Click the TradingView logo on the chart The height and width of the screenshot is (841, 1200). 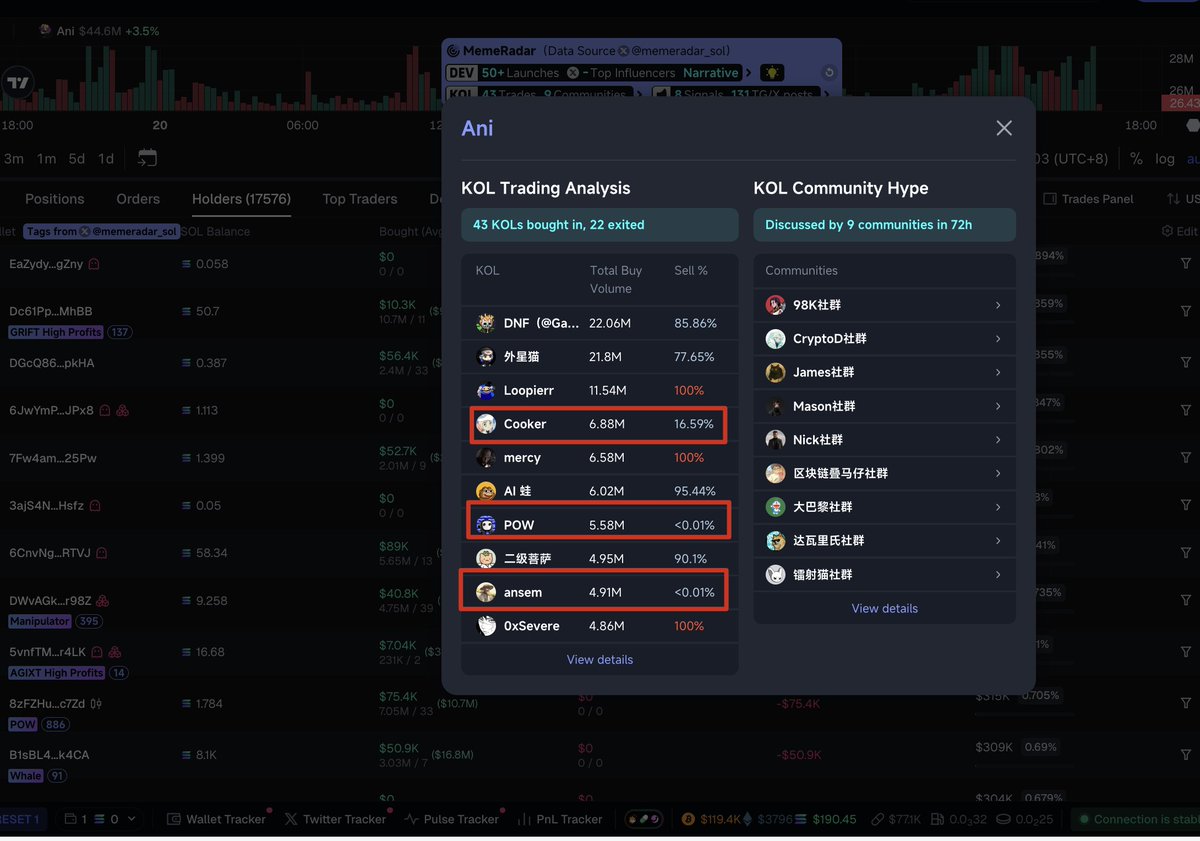coord(17,83)
